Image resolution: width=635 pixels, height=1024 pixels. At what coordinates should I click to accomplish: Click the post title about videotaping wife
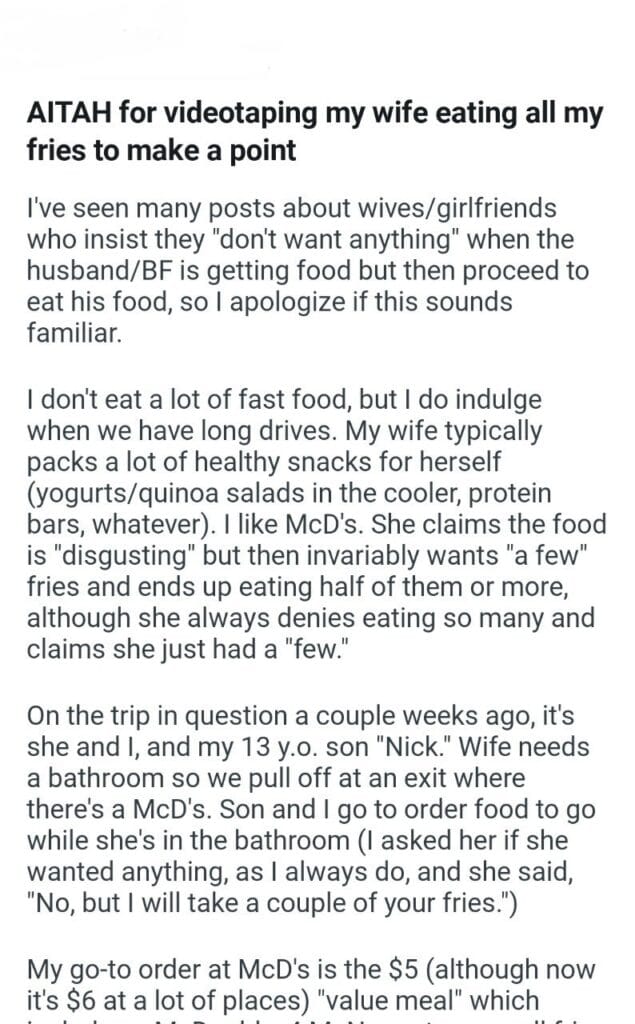[315, 132]
